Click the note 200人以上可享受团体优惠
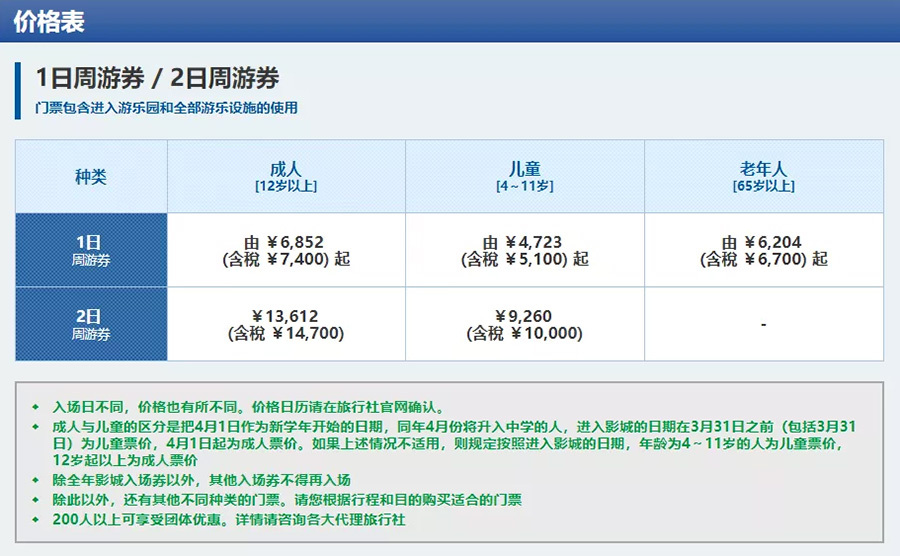 tap(228, 520)
